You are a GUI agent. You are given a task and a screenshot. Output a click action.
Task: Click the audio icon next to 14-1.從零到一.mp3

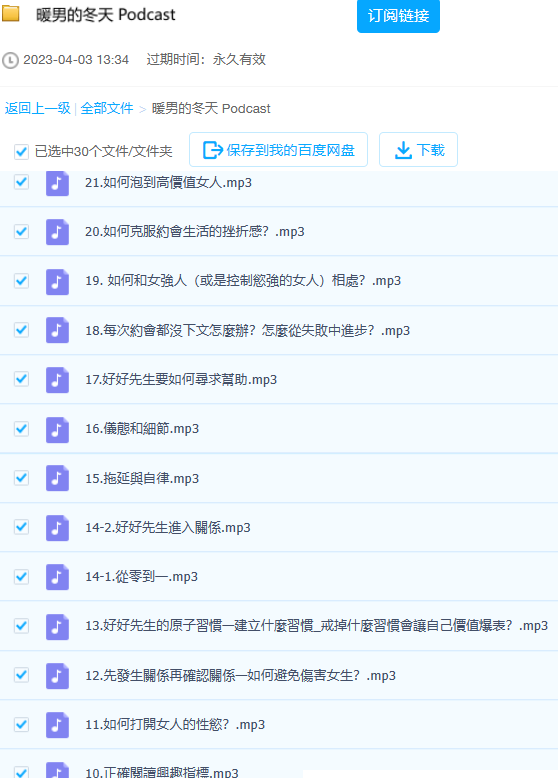[57, 577]
